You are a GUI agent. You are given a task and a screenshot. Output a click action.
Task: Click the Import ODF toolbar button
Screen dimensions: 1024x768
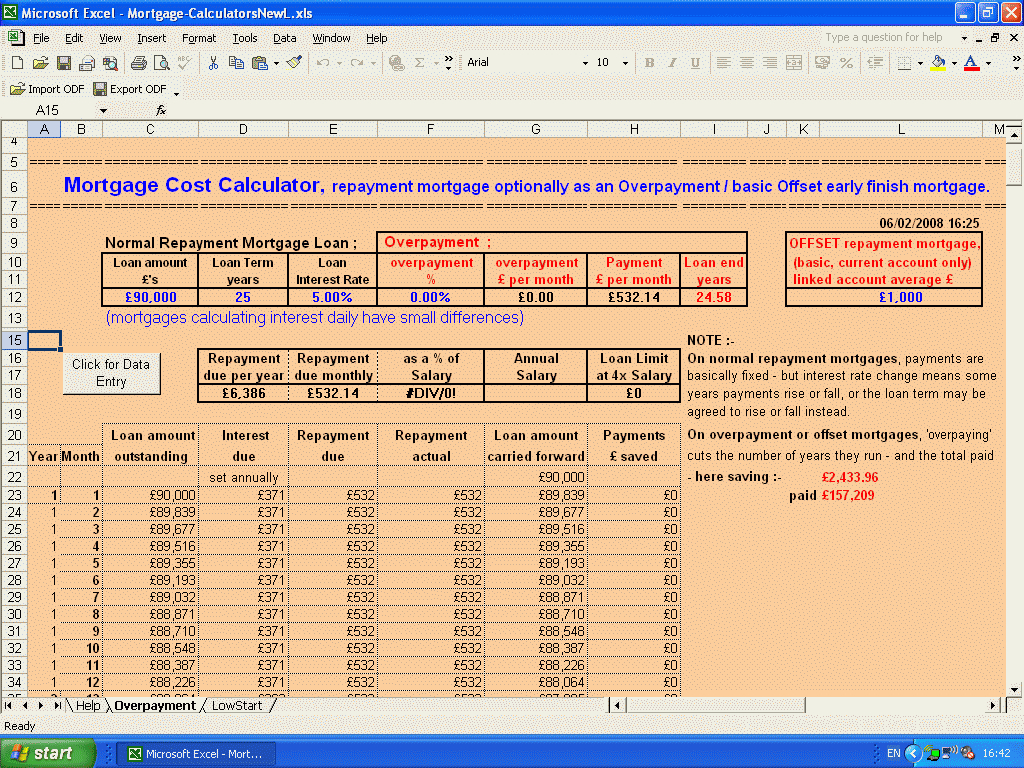click(x=47, y=89)
